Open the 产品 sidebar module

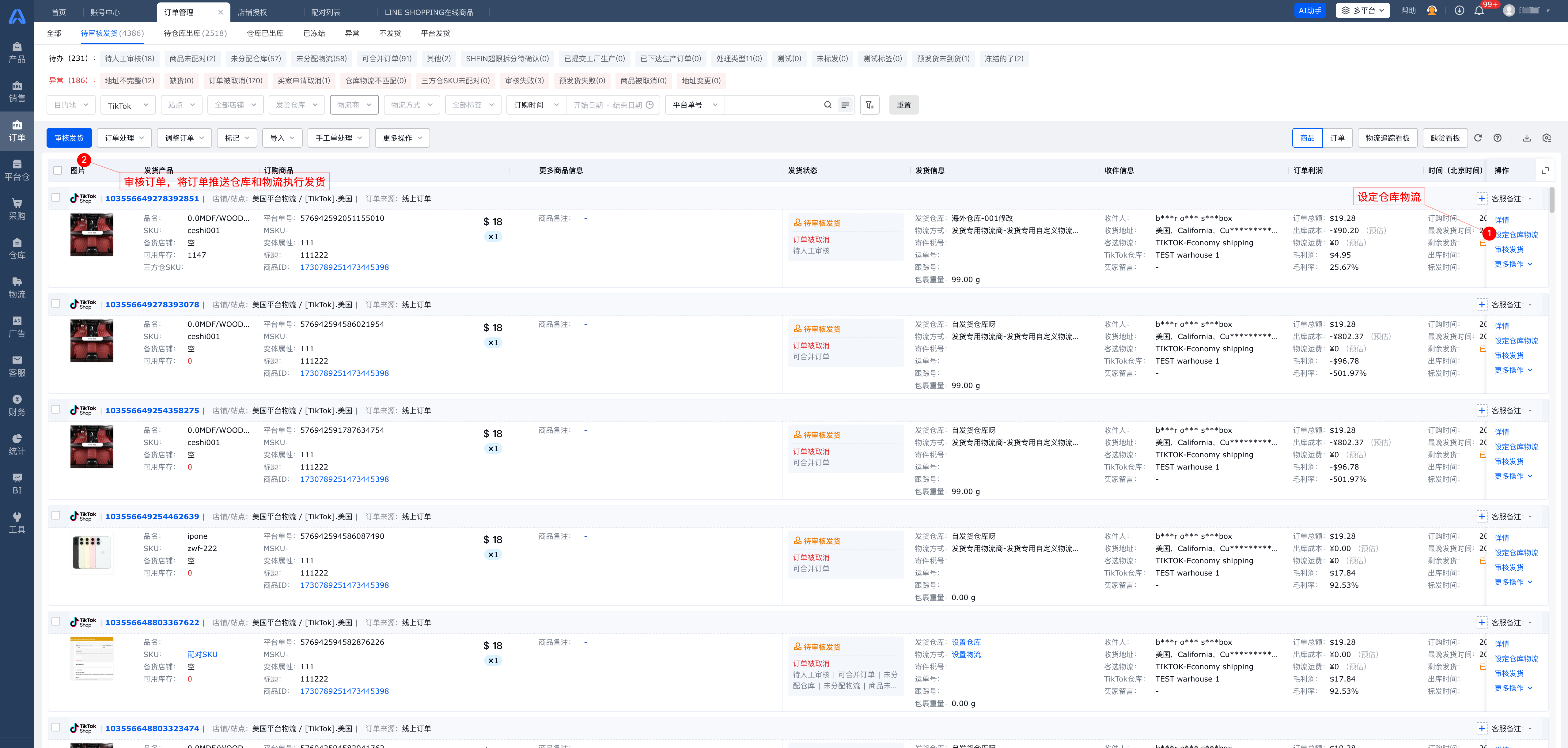coord(17,52)
